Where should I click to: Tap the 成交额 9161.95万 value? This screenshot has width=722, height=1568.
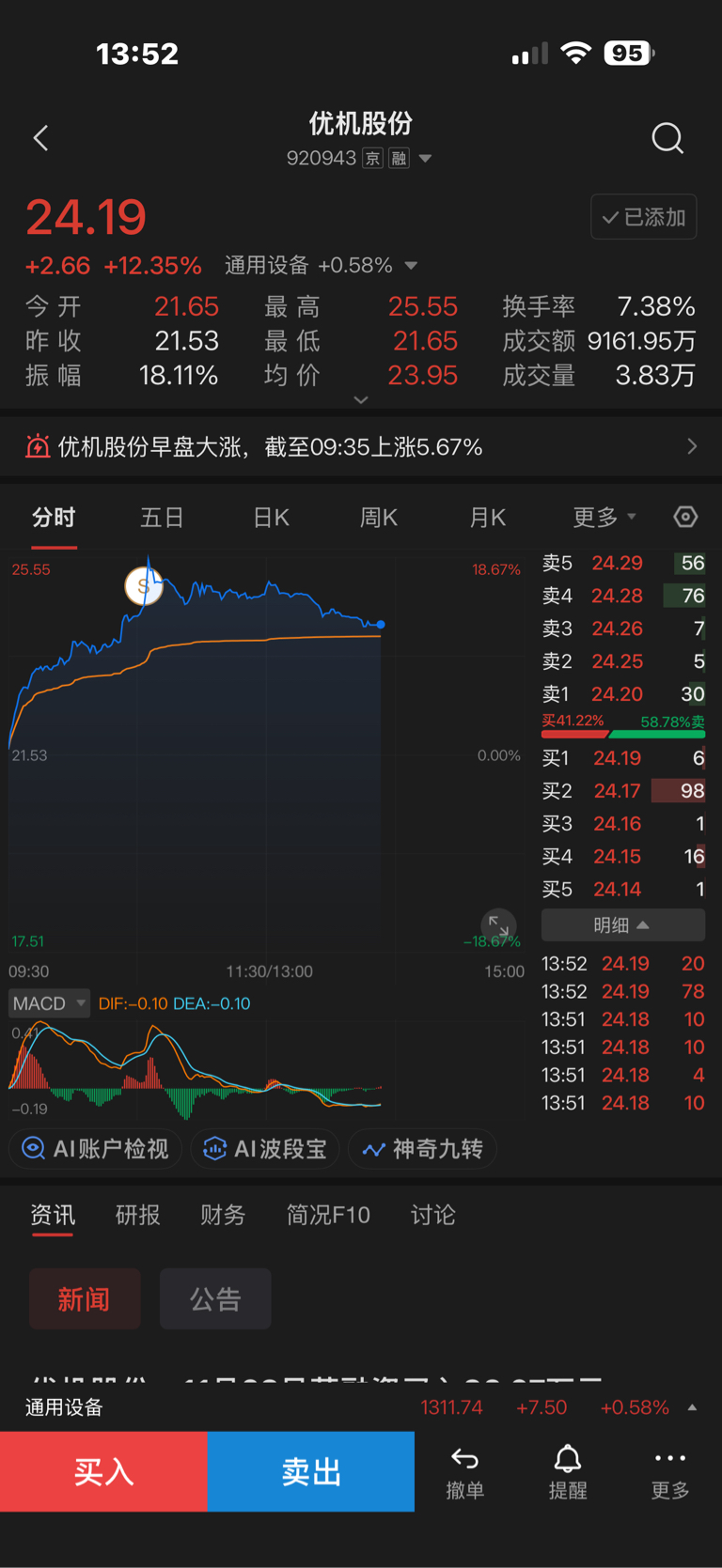point(641,341)
